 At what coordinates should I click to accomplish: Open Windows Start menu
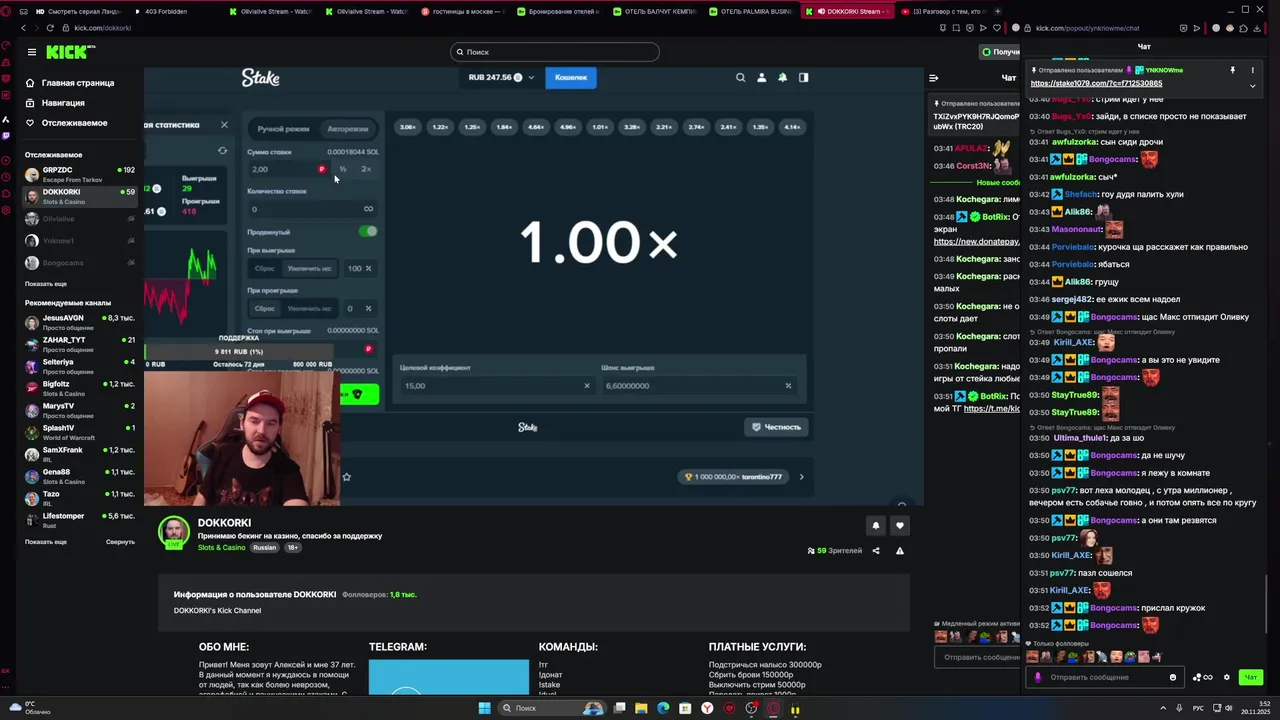485,708
